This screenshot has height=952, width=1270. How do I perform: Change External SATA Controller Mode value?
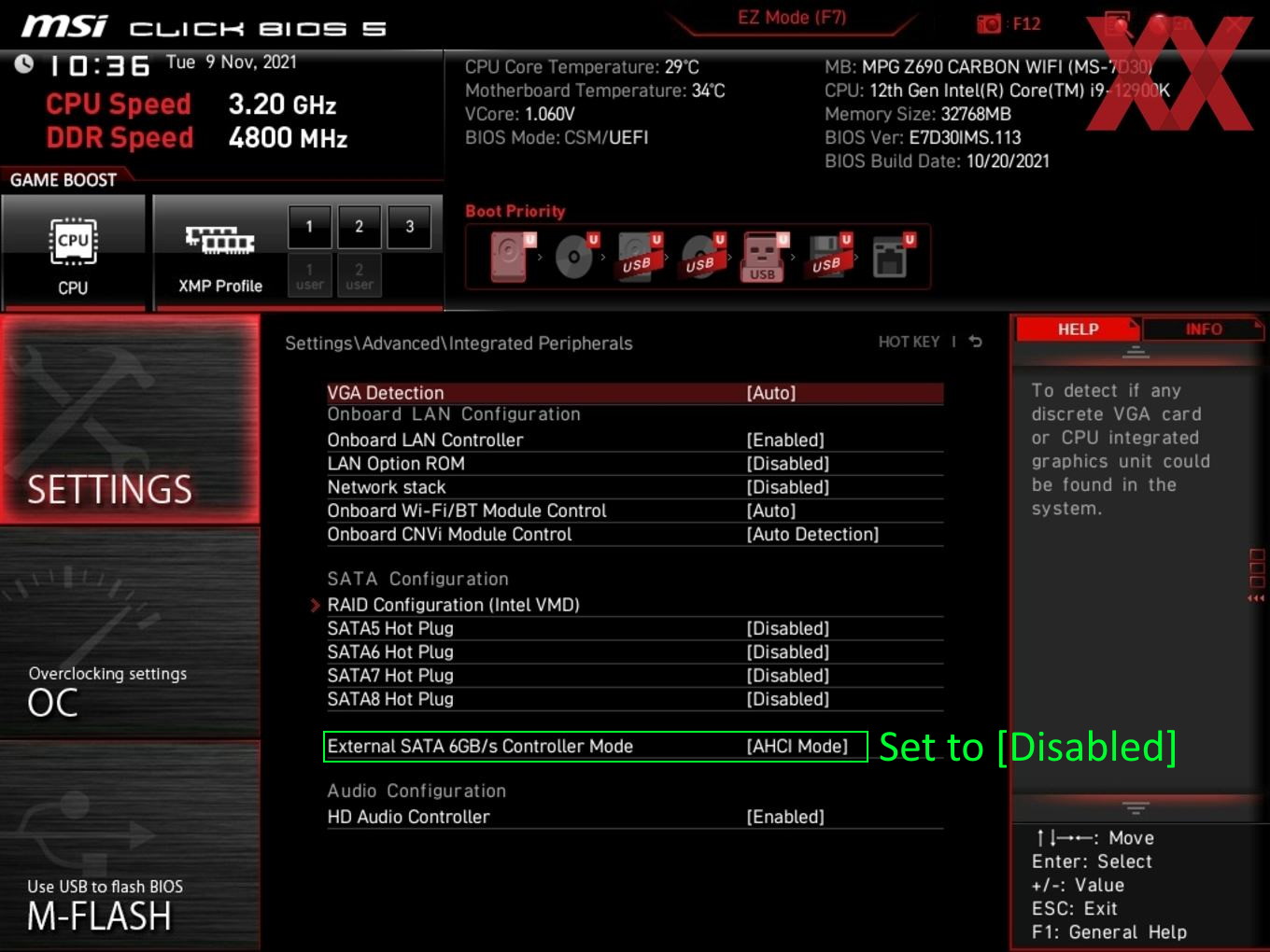(797, 746)
